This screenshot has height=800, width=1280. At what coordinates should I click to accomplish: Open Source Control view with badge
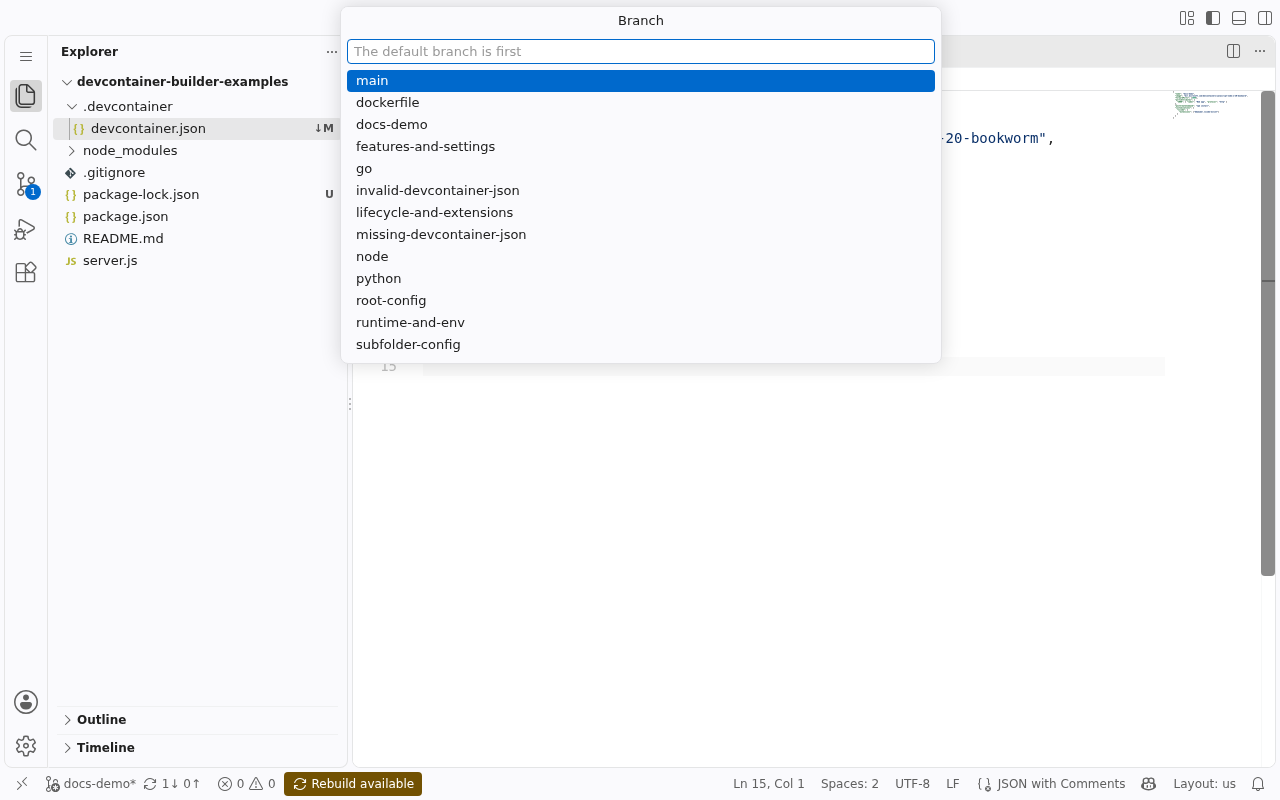pyautogui.click(x=26, y=184)
